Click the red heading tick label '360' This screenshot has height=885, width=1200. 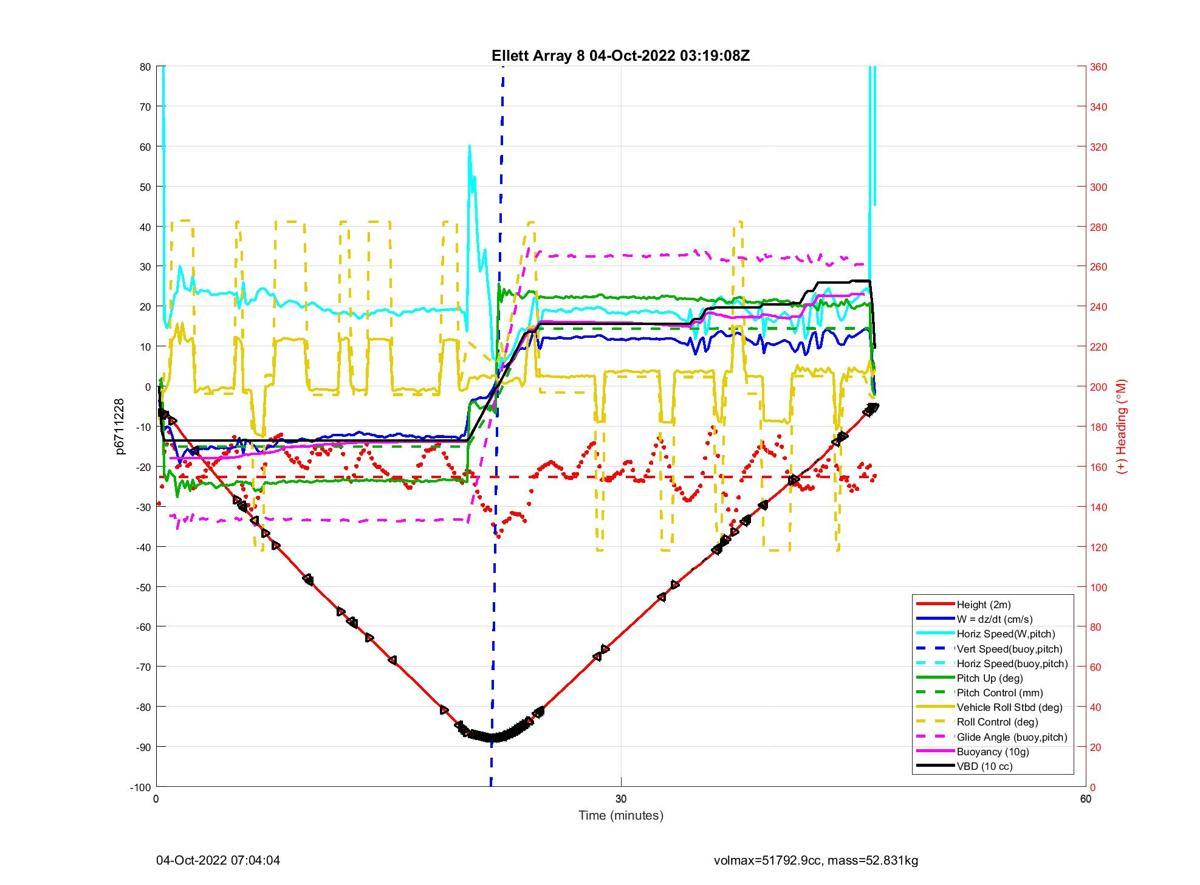tap(1099, 67)
